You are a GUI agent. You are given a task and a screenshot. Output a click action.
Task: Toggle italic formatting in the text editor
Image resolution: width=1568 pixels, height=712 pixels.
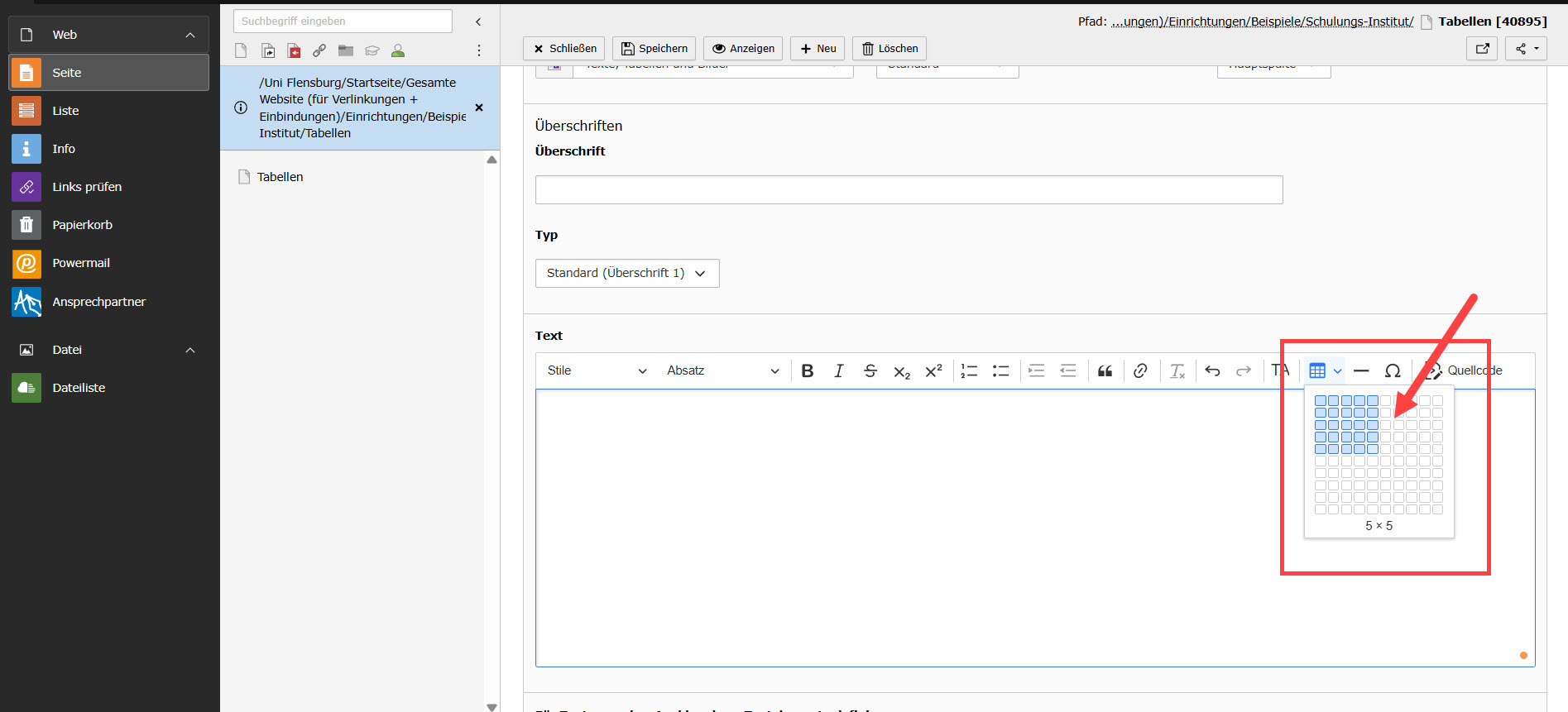click(x=838, y=371)
